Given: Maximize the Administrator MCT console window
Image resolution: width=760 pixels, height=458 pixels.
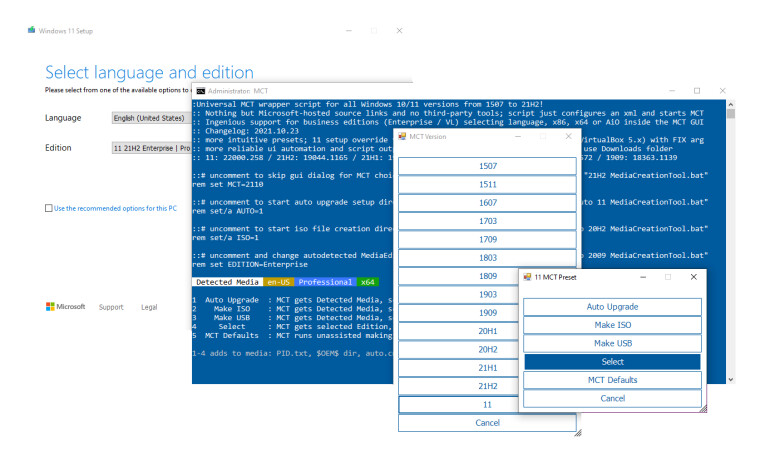Looking at the screenshot, I should pyautogui.click(x=696, y=91).
